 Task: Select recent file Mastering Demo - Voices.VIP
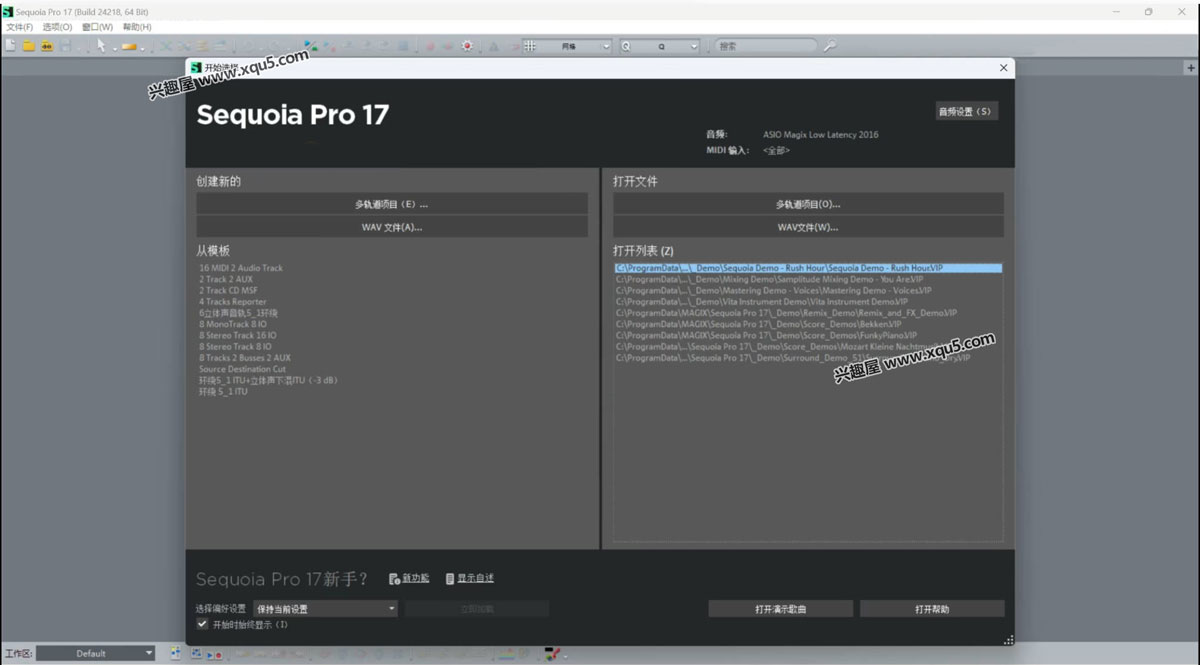click(773, 290)
